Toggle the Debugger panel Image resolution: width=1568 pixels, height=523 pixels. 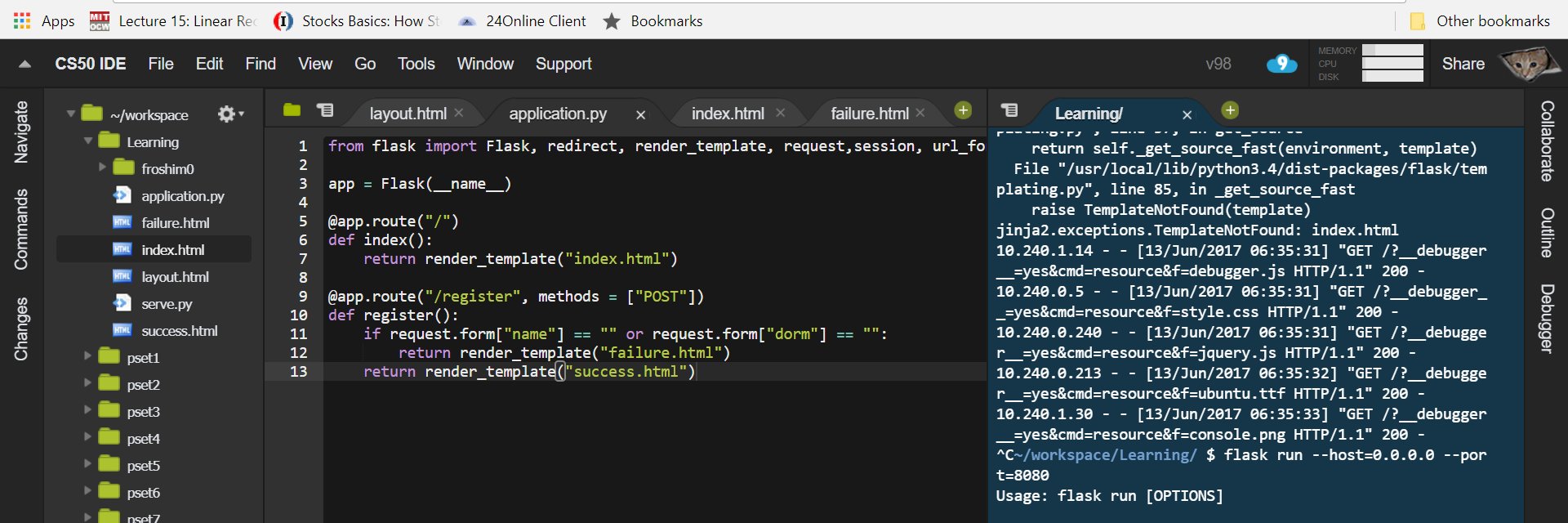[1547, 318]
